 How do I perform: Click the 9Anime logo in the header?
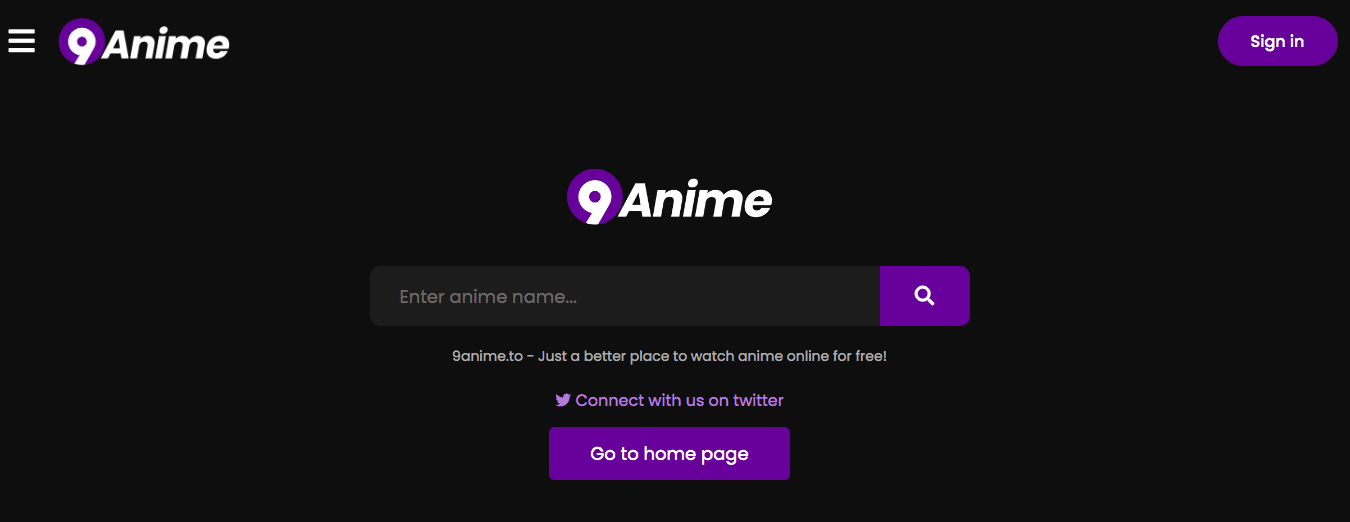144,42
